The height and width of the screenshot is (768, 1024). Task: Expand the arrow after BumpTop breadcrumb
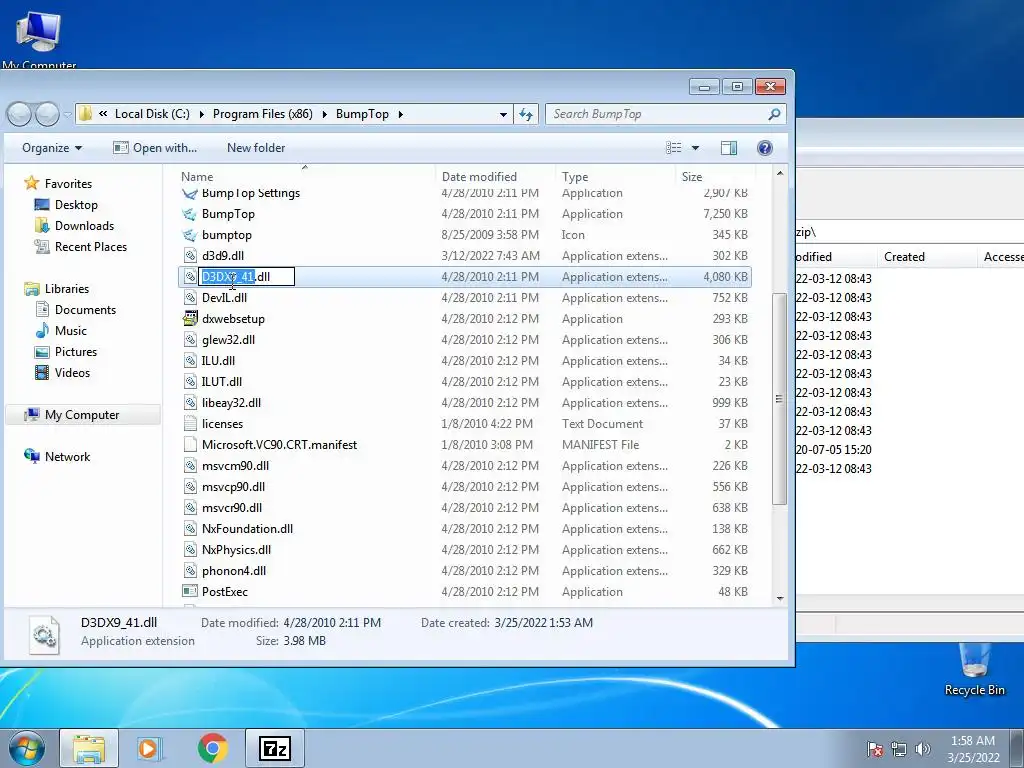[x=400, y=114]
